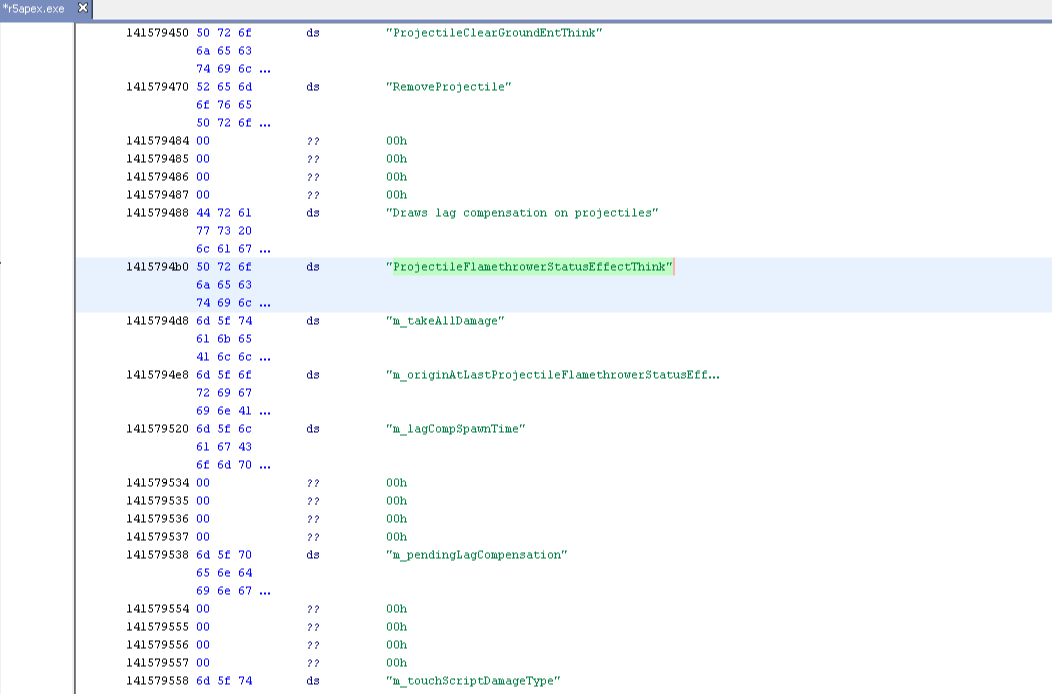Click ?? mnemonic at 141579534
This screenshot has height=694, width=1052.
(313, 483)
